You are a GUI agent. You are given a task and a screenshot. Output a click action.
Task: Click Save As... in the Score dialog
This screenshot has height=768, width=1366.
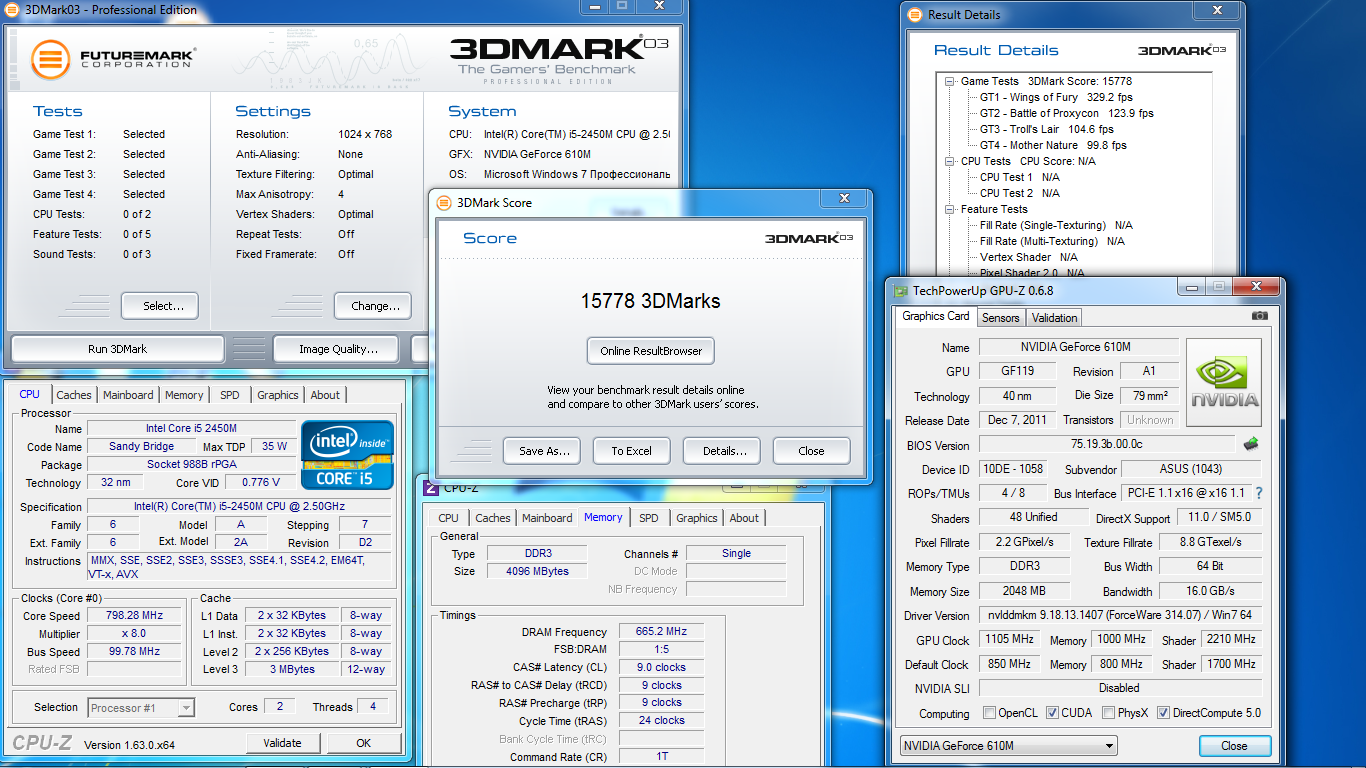click(544, 451)
